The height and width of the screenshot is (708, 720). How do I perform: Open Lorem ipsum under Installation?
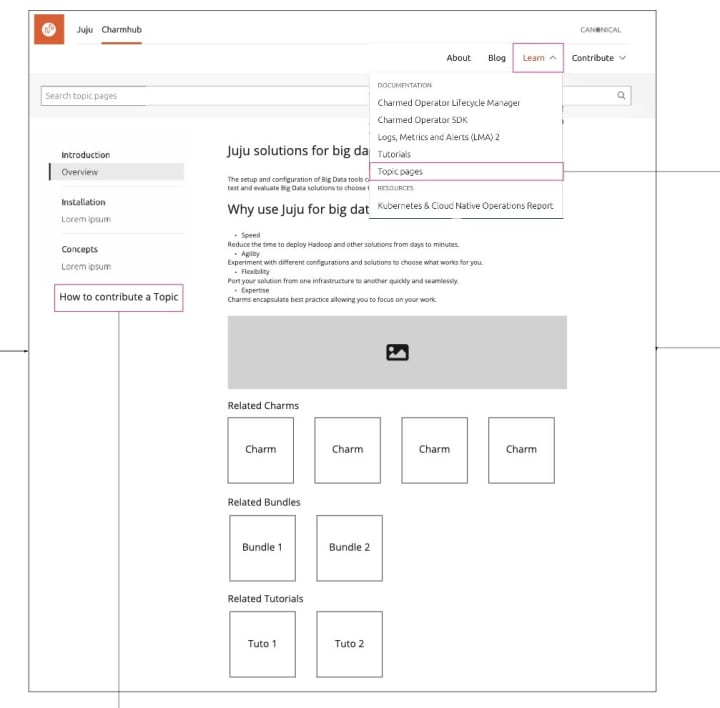(86, 219)
